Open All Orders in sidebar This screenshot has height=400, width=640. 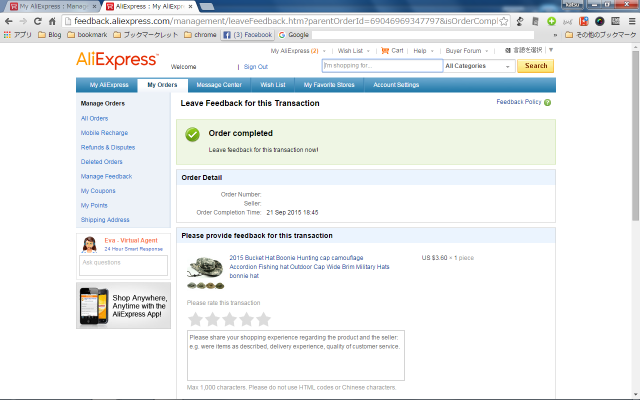pyautogui.click(x=94, y=118)
